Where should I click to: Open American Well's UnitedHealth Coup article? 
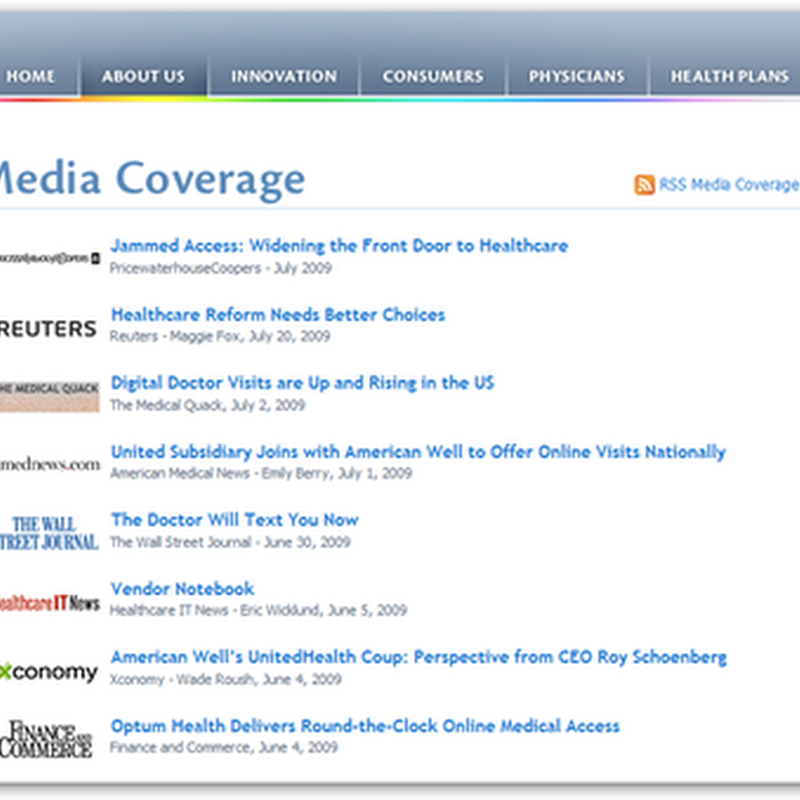(419, 657)
